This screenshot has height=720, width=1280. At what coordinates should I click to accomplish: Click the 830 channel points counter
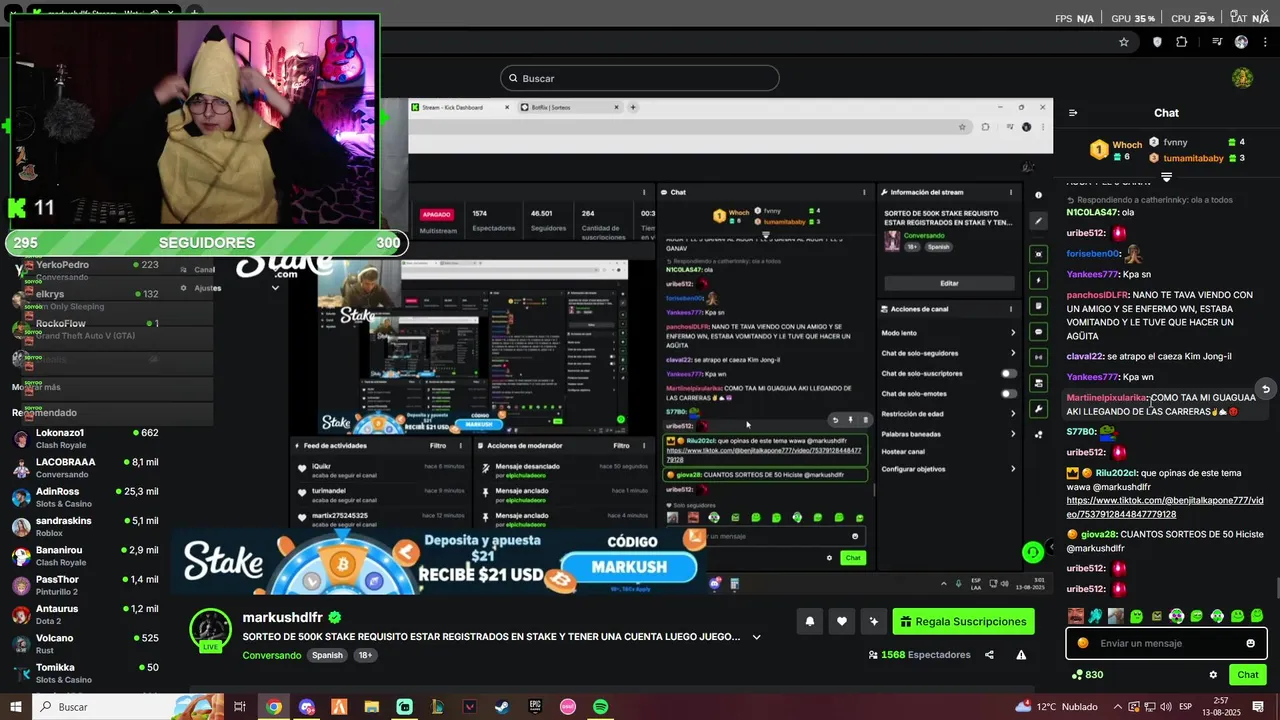click(1087, 675)
